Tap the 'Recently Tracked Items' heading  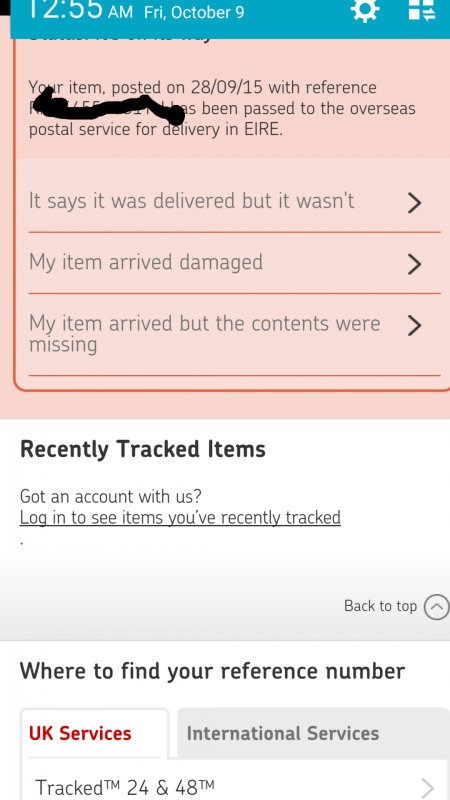coord(143,449)
